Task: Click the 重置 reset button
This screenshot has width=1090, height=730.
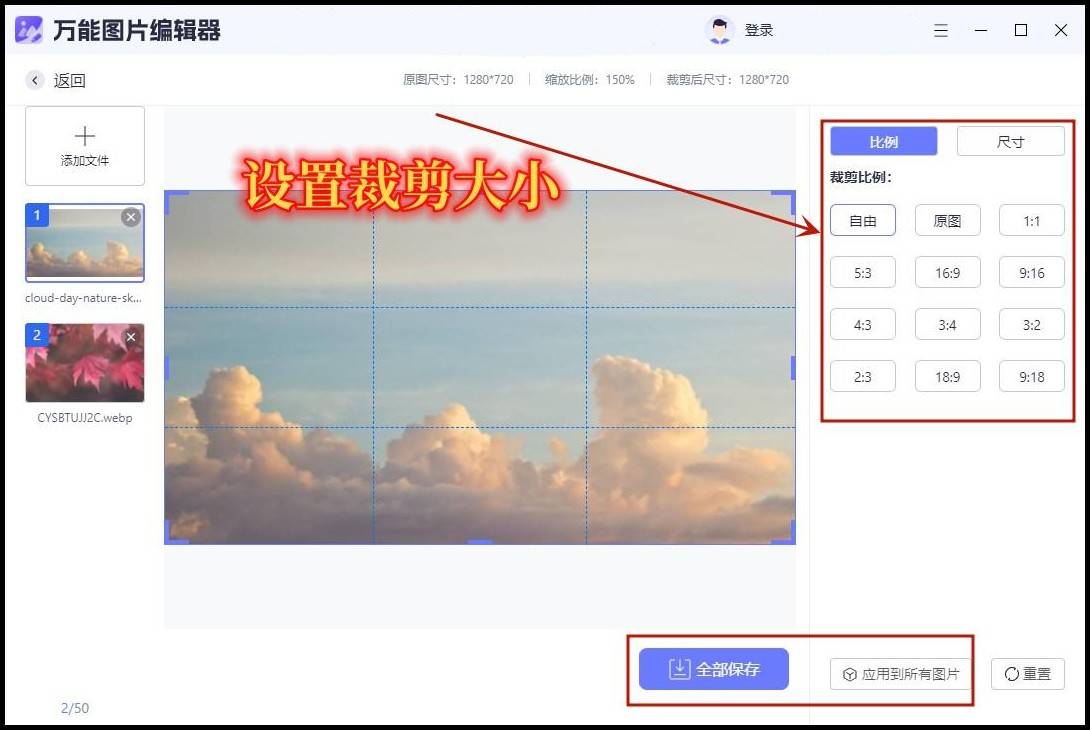Action: 1027,674
